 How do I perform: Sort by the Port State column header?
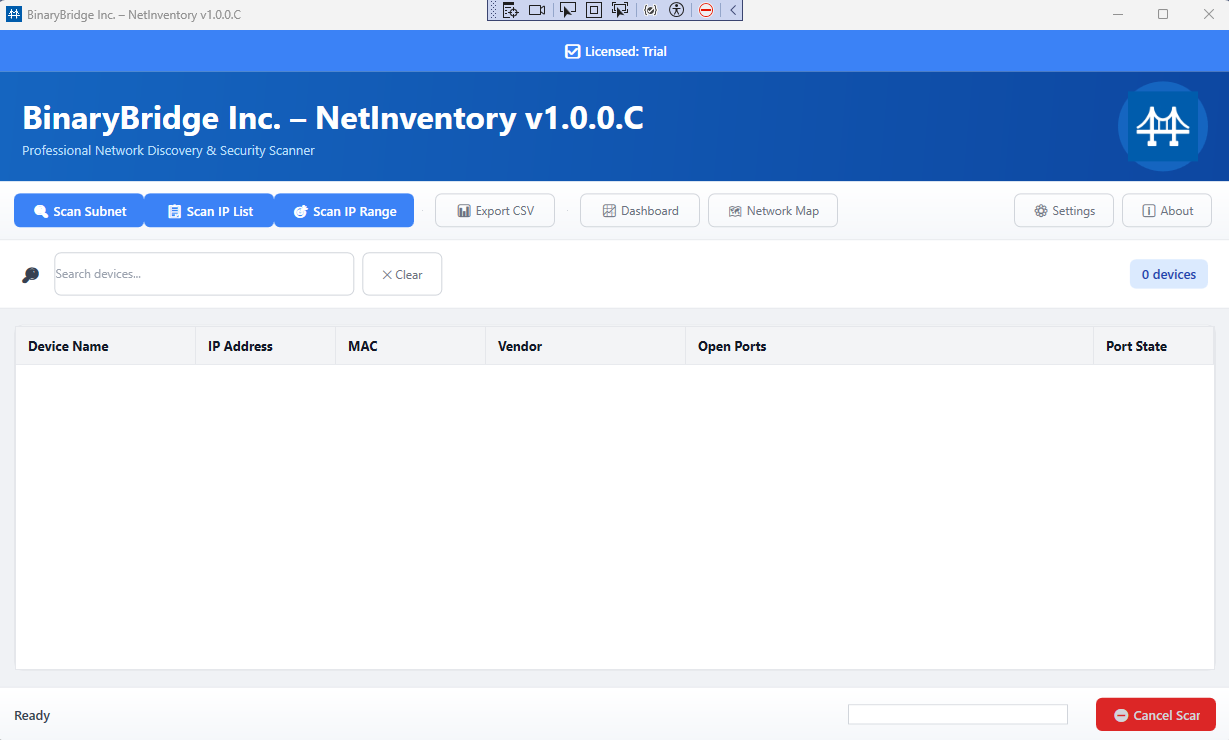pyautogui.click(x=1153, y=346)
